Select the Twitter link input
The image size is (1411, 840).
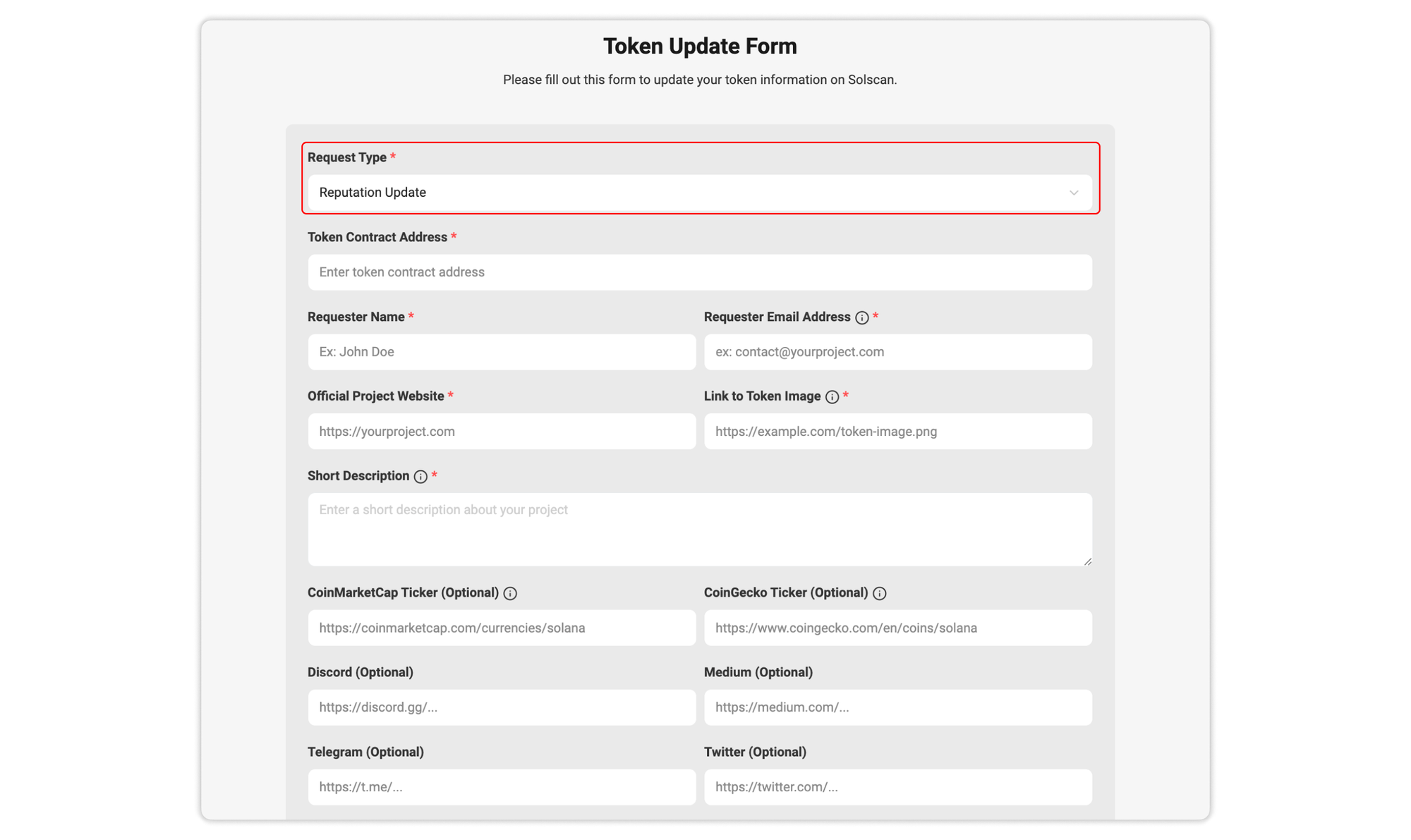(x=897, y=787)
